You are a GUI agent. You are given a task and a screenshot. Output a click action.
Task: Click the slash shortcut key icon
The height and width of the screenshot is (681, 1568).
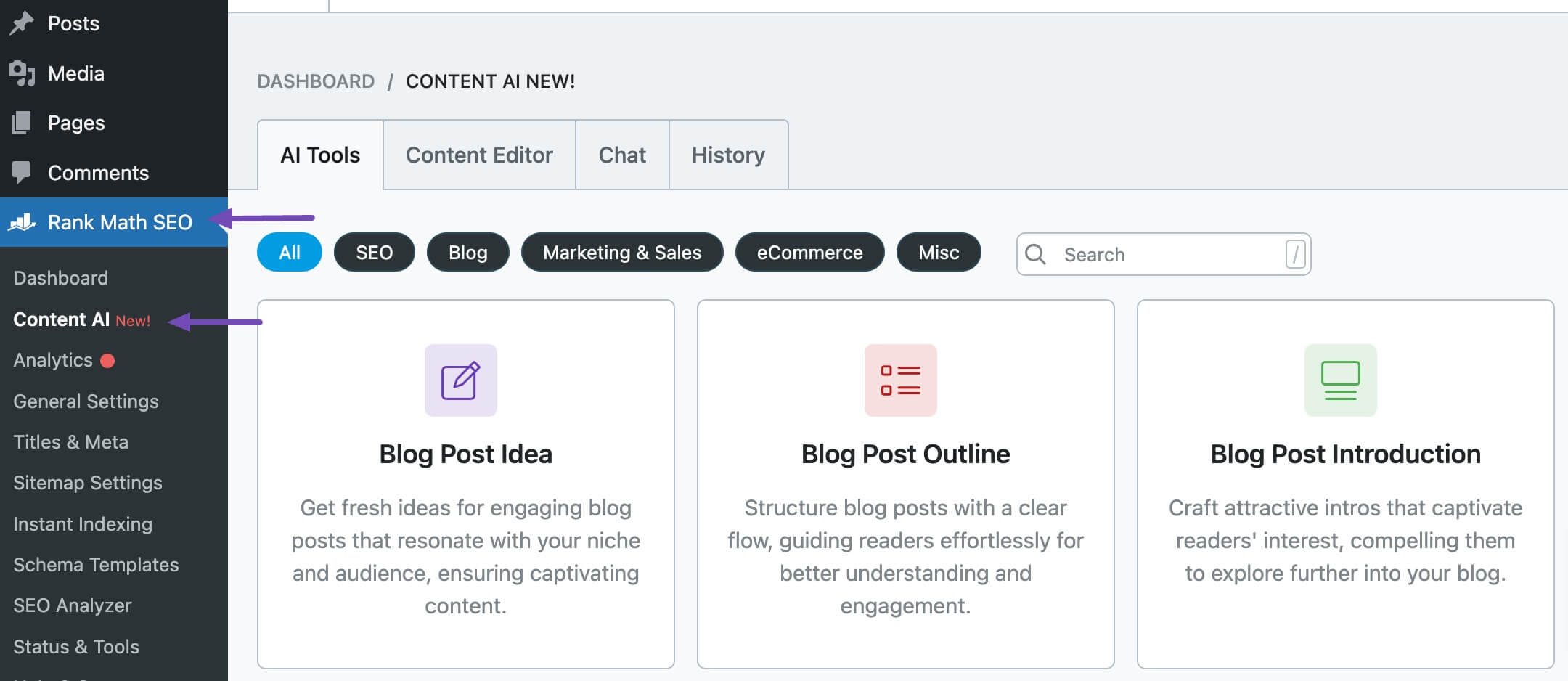(x=1296, y=254)
